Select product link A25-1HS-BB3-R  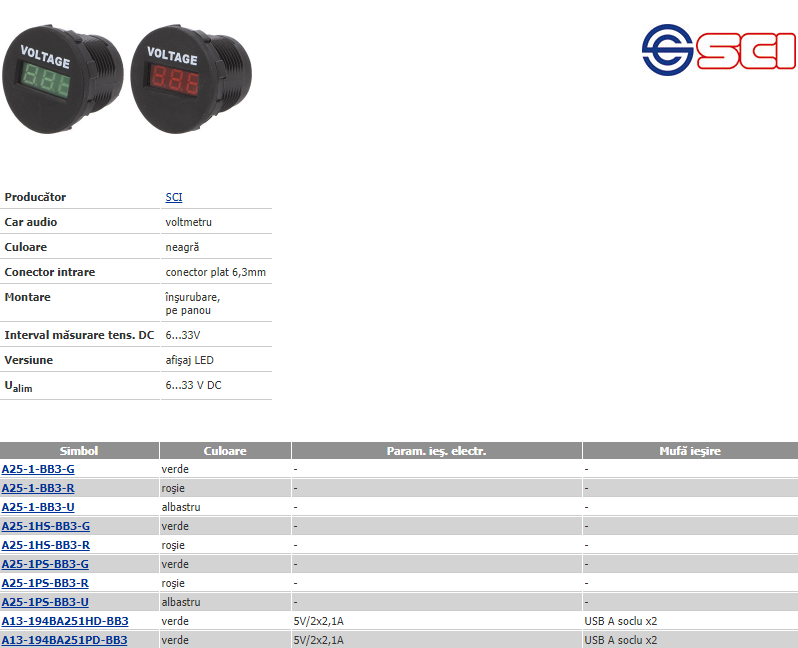click(x=46, y=545)
